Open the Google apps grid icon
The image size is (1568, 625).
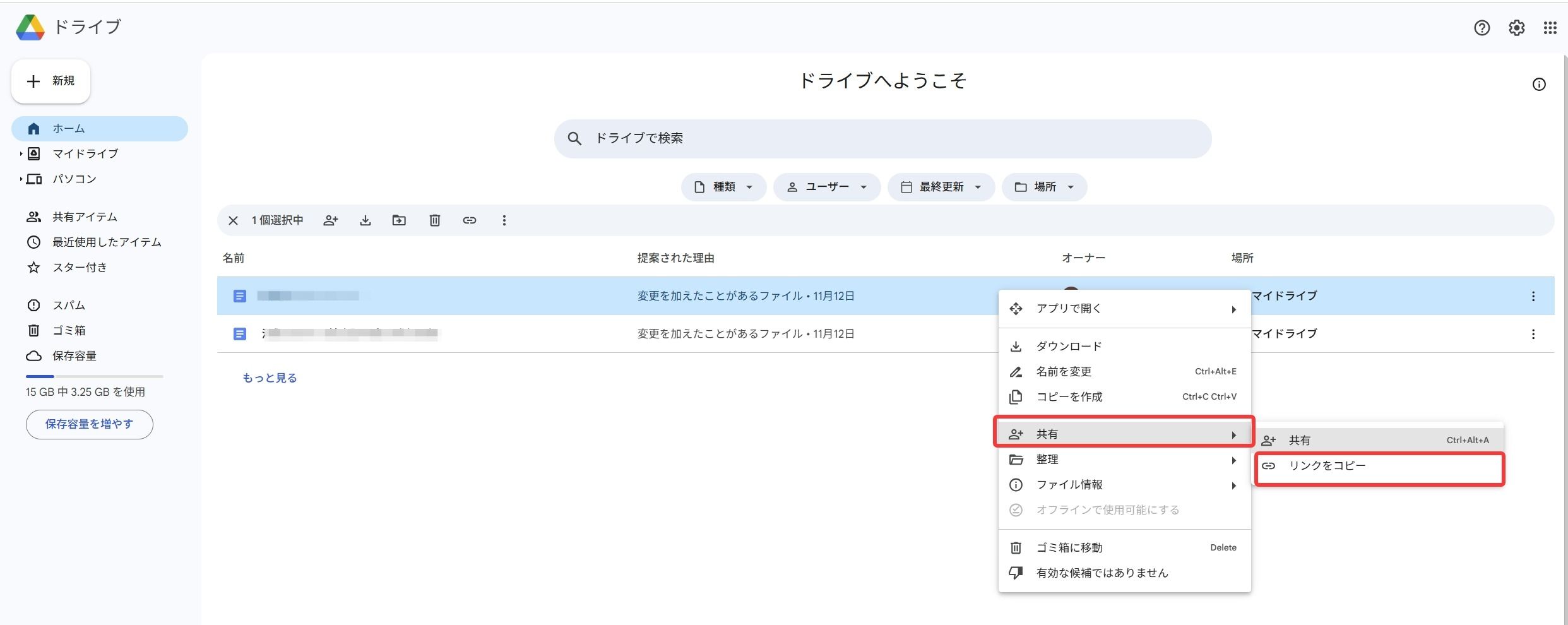pyautogui.click(x=1550, y=28)
